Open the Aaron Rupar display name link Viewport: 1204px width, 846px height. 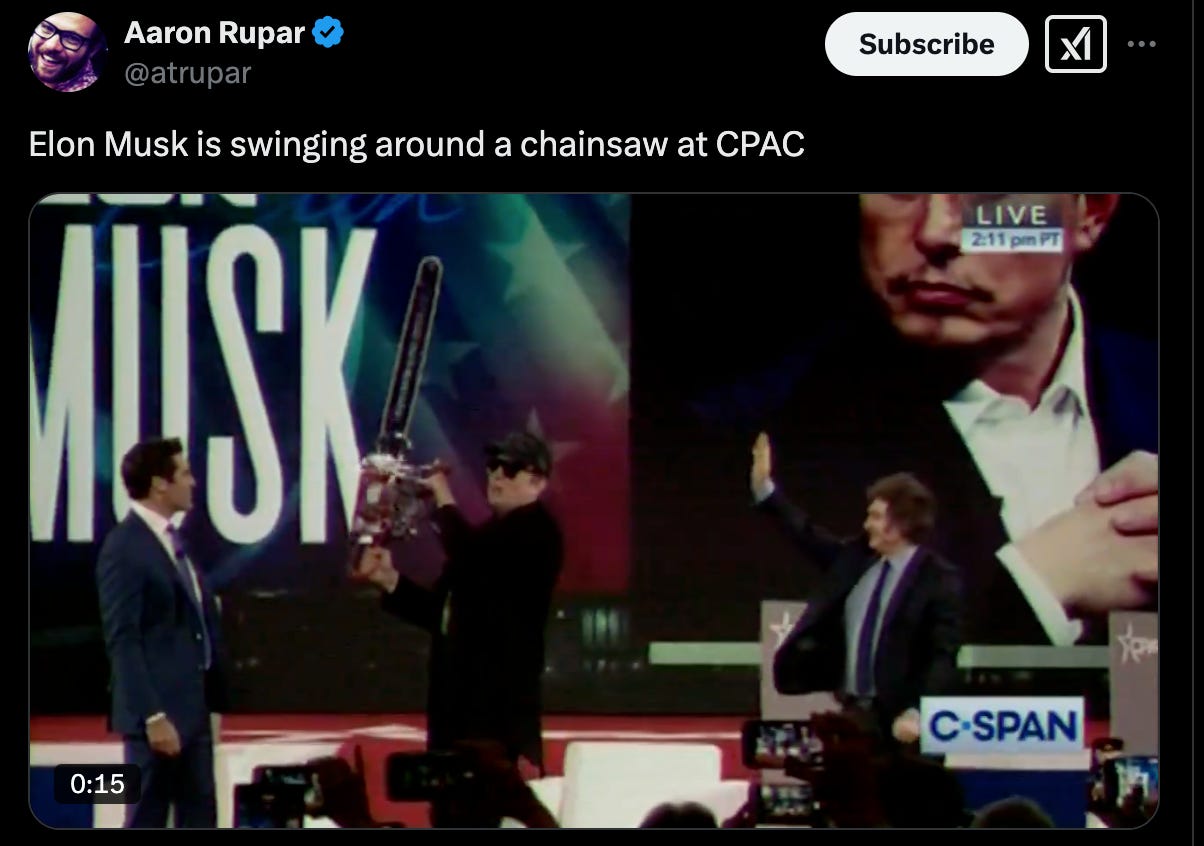point(215,33)
